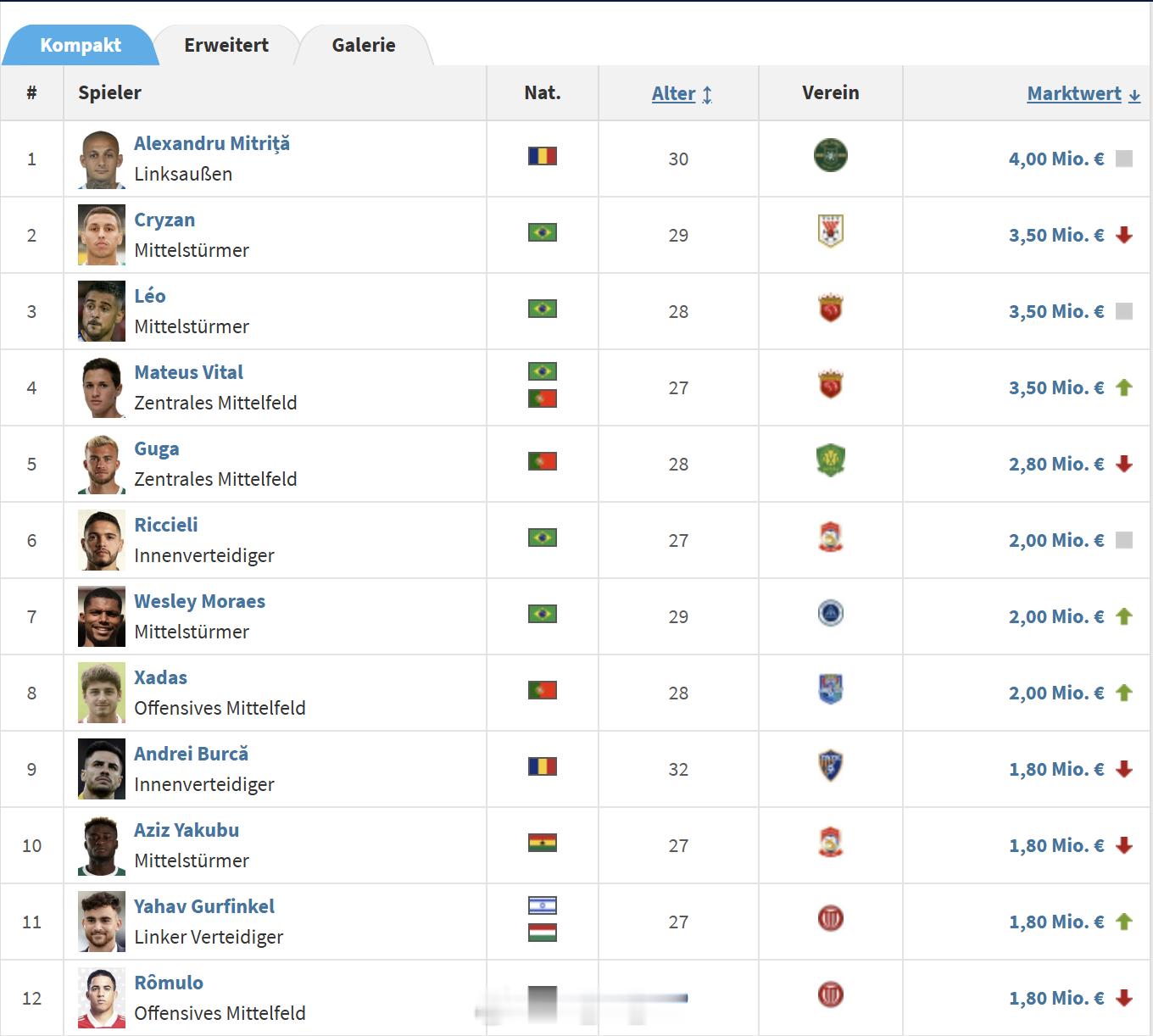Click the Ghana flag beside Aziz Yakubu
1153x1036 pixels.
tap(542, 843)
